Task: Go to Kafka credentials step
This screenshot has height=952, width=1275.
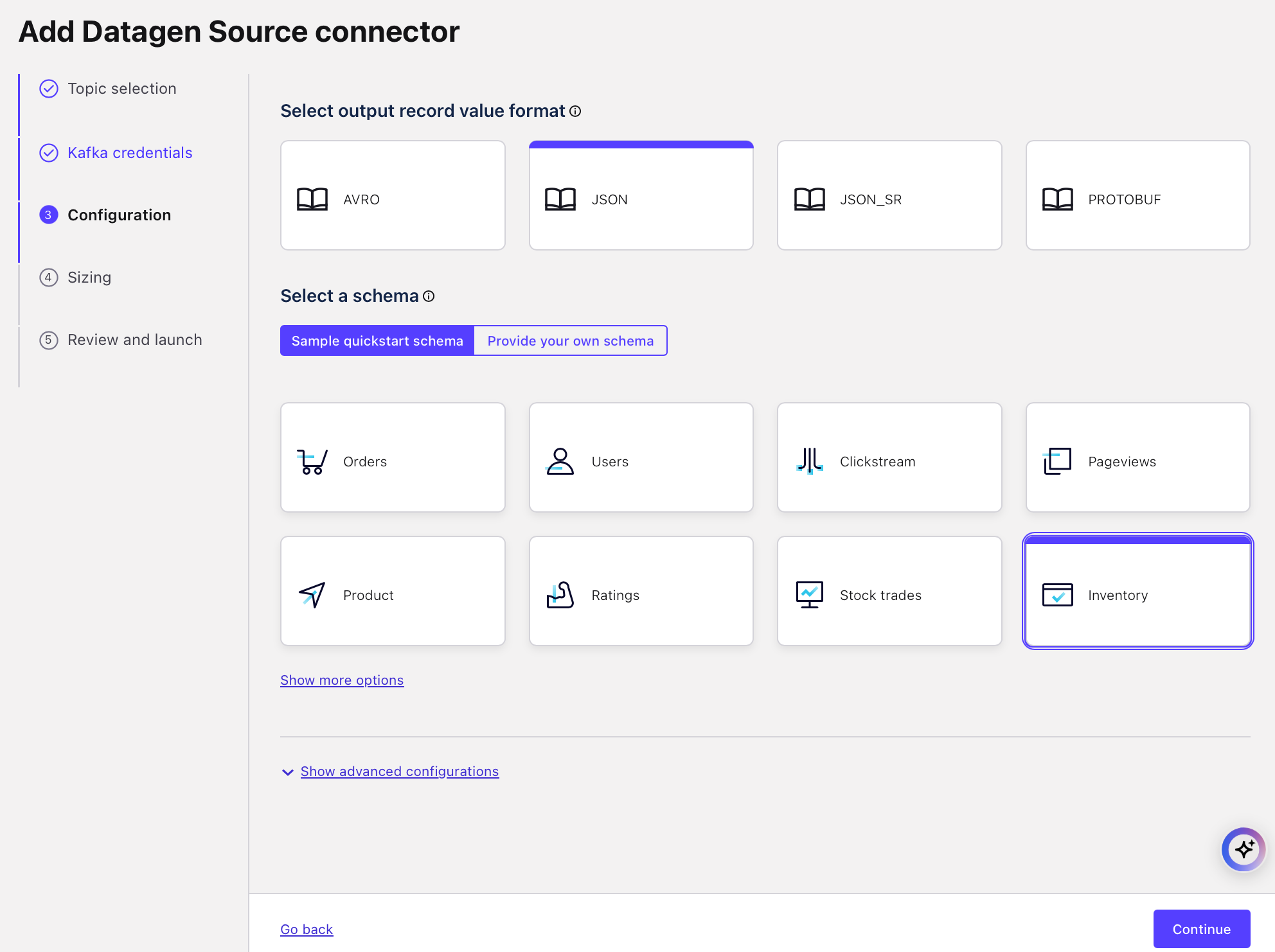Action: coord(130,153)
